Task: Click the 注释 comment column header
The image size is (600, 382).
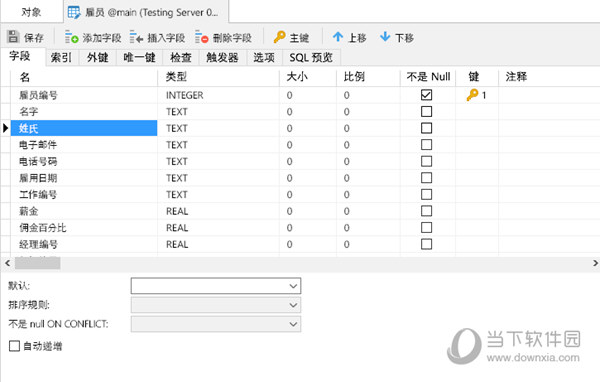Action: [549, 77]
